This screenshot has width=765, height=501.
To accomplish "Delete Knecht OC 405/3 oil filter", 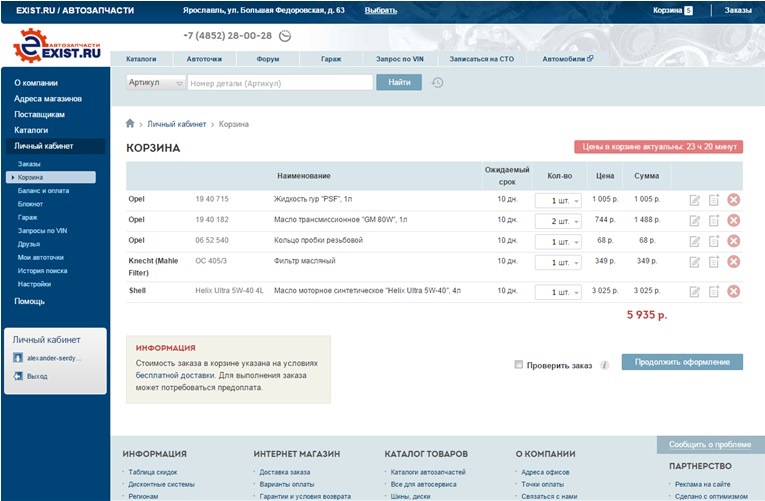I will coord(733,261).
